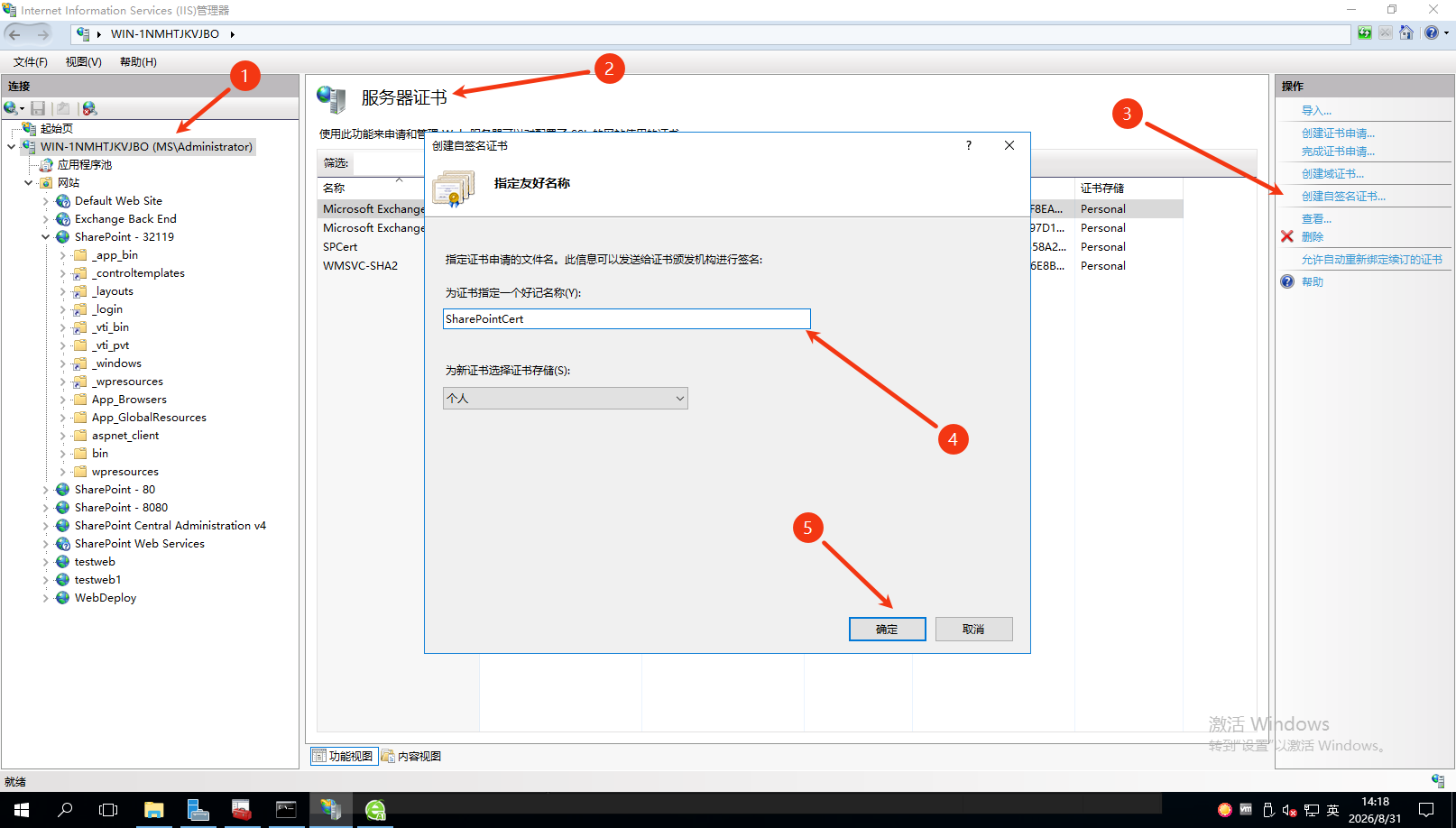Viewport: 1456px width, 828px height.
Task: Switch to the 内容视图 tab
Action: click(411, 756)
